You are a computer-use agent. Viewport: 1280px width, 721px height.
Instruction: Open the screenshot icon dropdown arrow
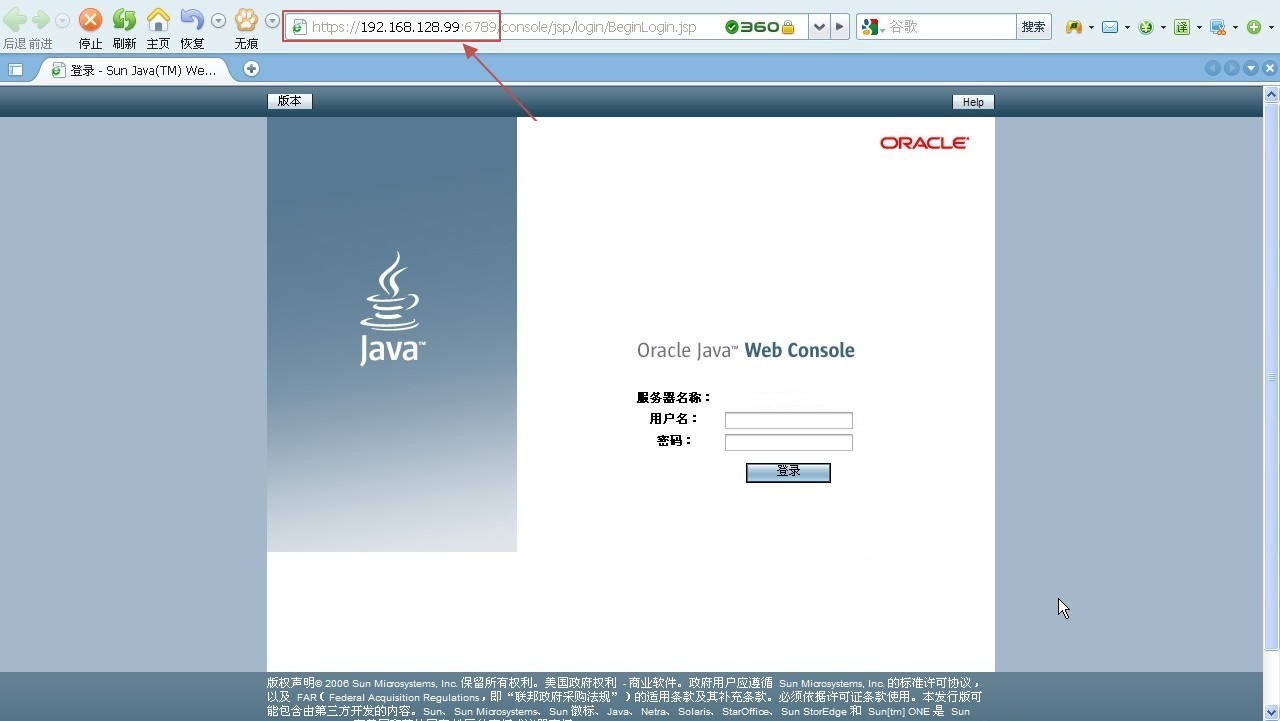[x=1235, y=27]
